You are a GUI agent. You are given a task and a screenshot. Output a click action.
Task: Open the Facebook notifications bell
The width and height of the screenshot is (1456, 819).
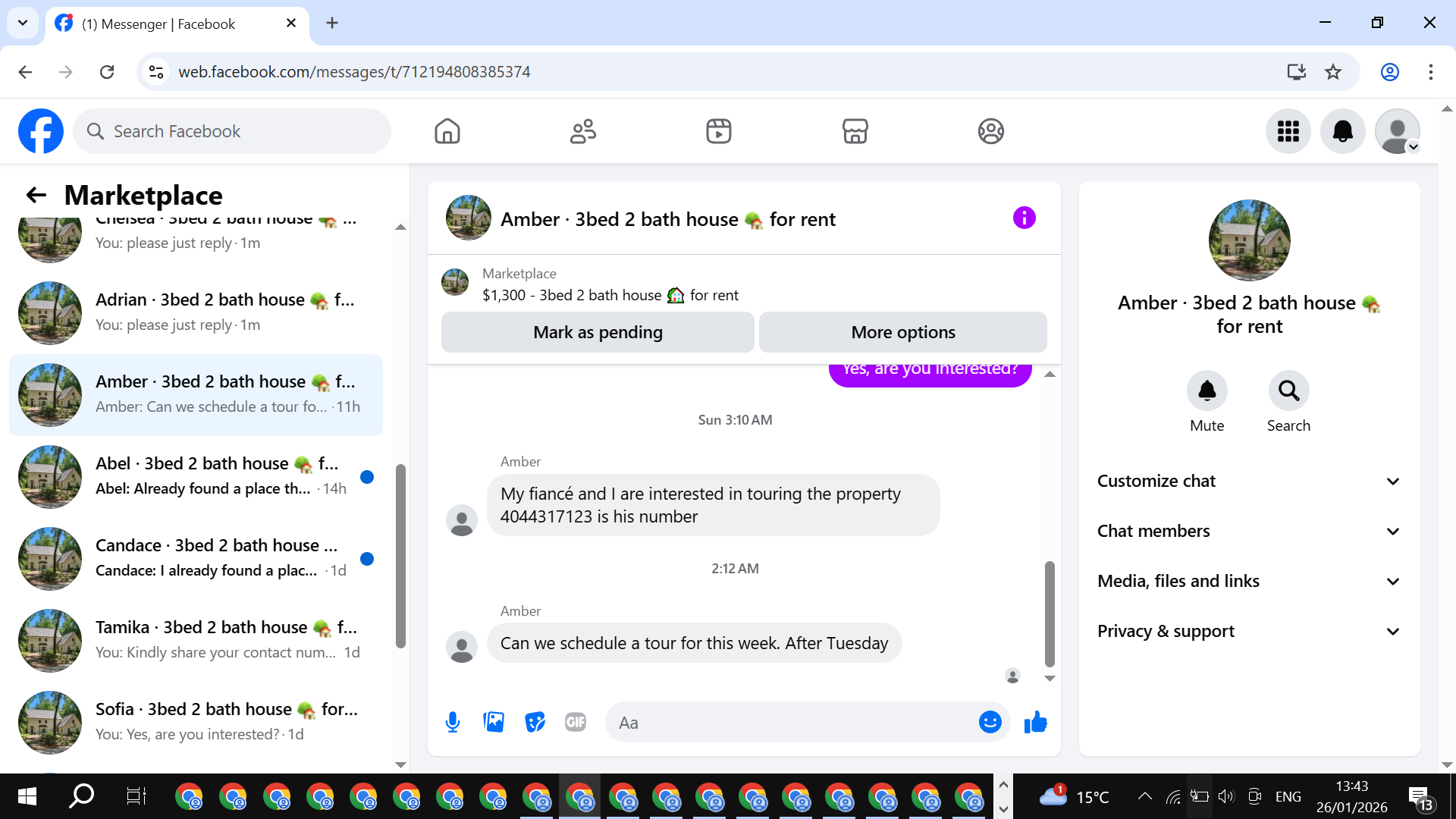[1342, 131]
